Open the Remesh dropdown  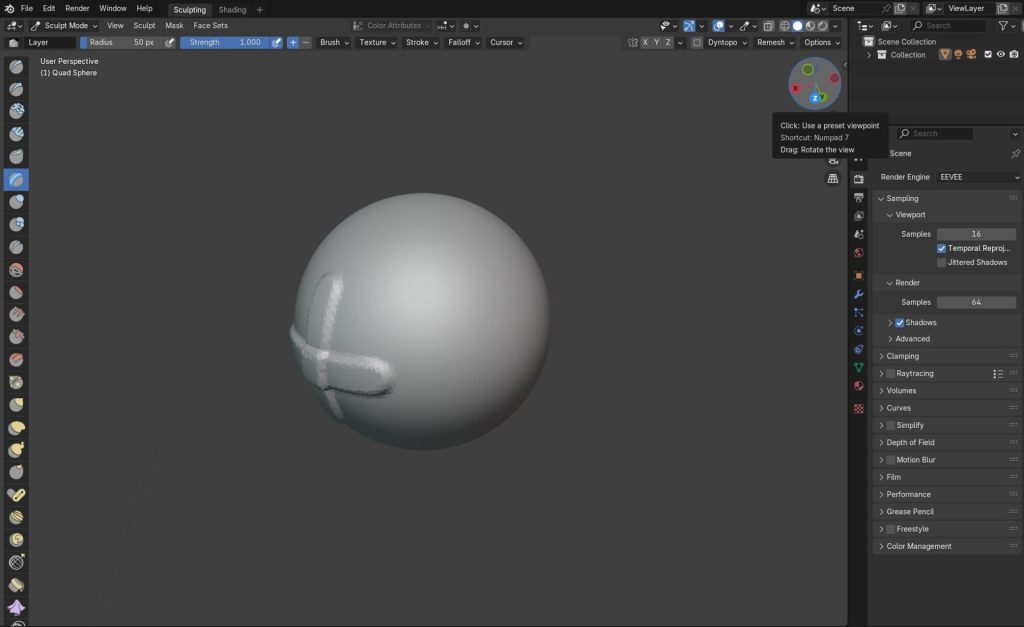coord(773,42)
